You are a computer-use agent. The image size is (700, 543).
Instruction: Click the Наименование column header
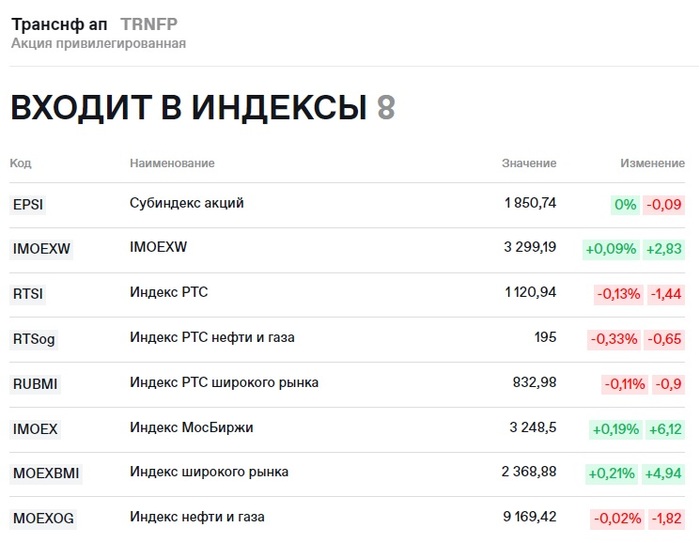(172, 163)
